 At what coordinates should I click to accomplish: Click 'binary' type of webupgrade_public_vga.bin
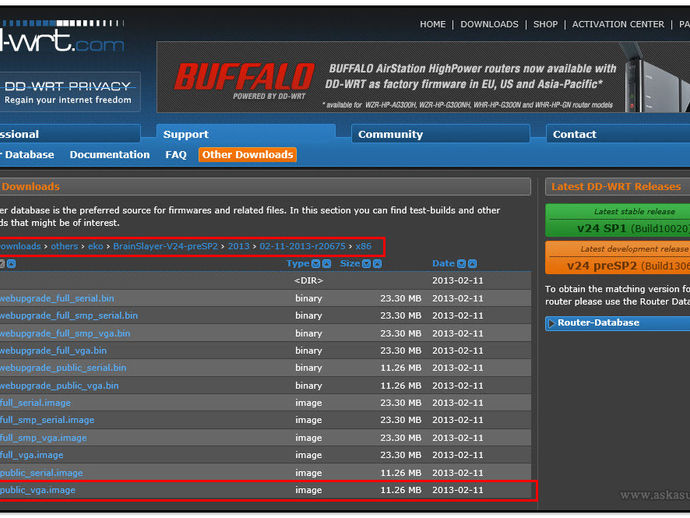[308, 386]
